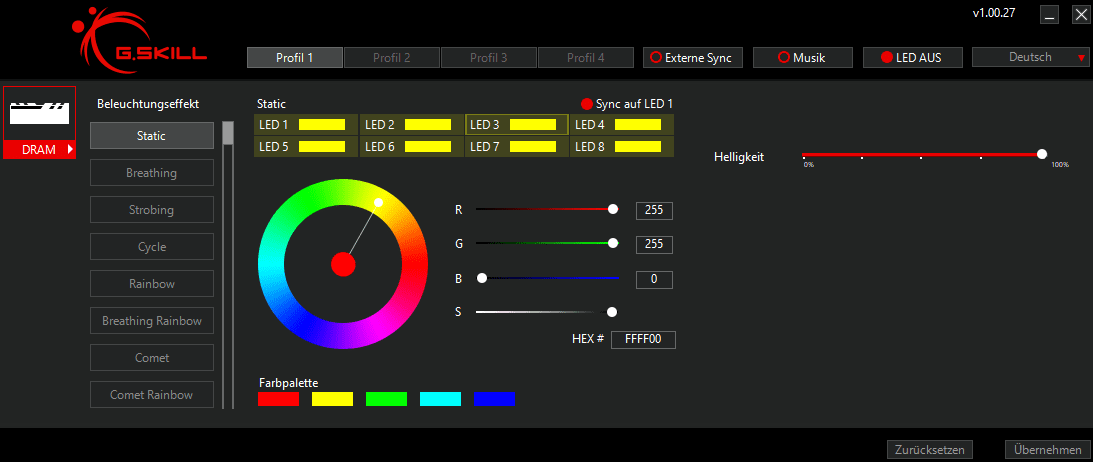Viewport: 1093px width, 462px height.
Task: Pick red from the Farbpalette
Action: tap(278, 399)
